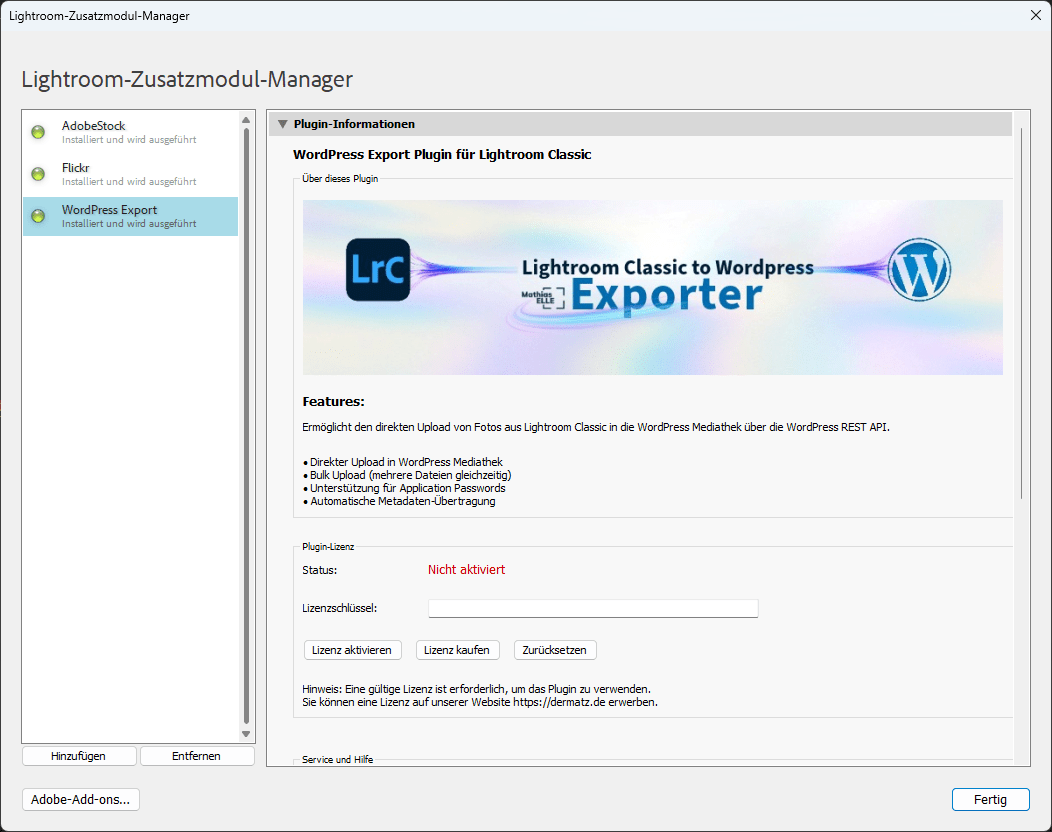This screenshot has width=1052, height=832.
Task: Click the green status icon next to AdobeStock
Action: [x=38, y=132]
